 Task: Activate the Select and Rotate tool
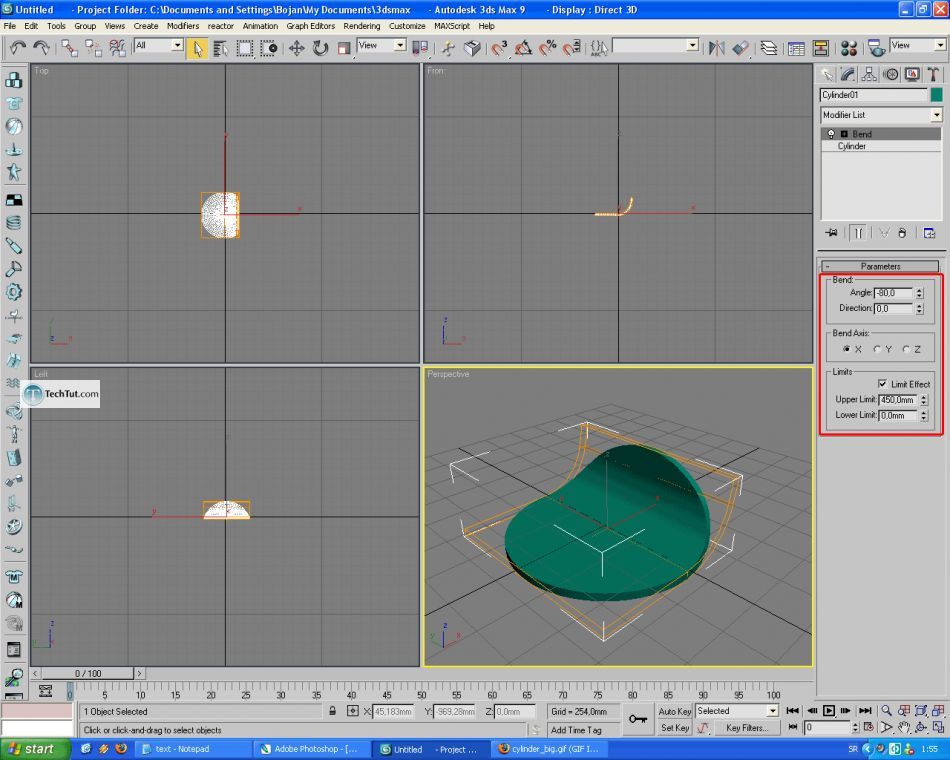320,48
